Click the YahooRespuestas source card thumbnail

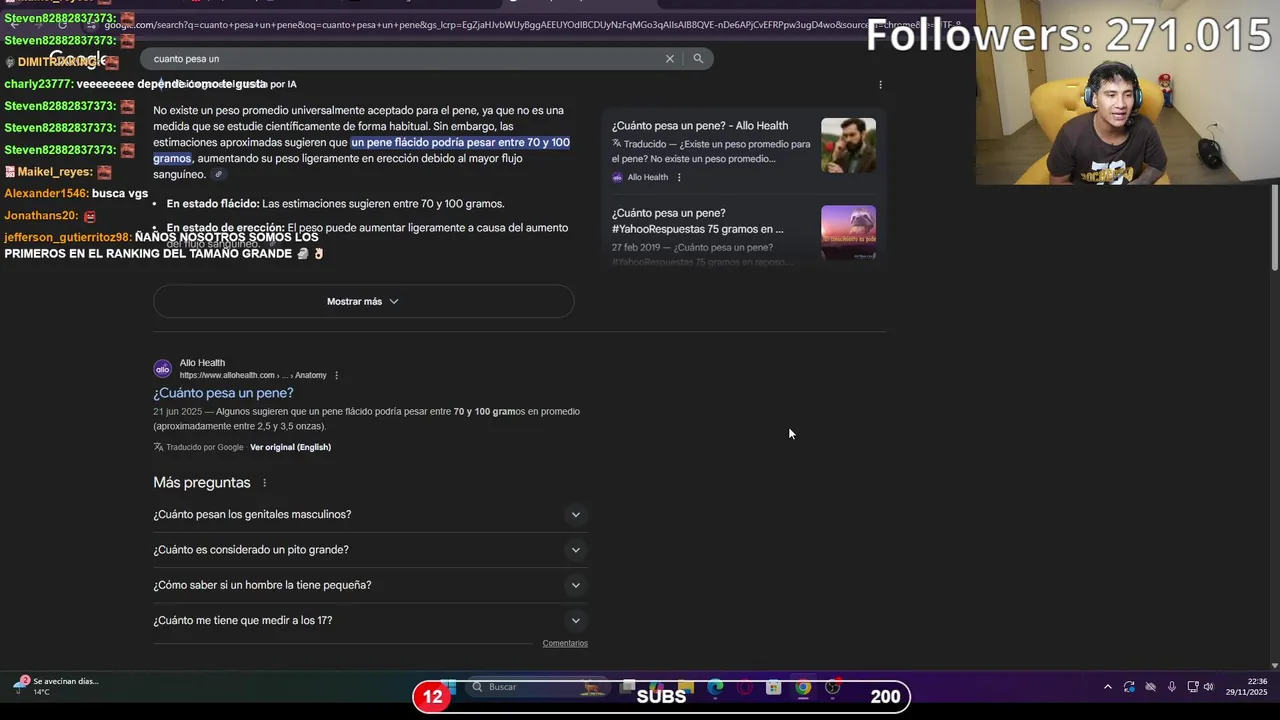[x=848, y=232]
